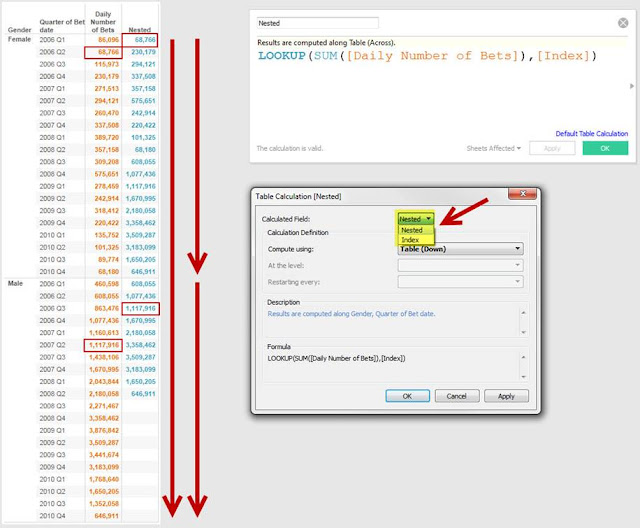The height and width of the screenshot is (528, 640).
Task: Click the 'Daily Number of Bets' column header
Action: tap(103, 22)
